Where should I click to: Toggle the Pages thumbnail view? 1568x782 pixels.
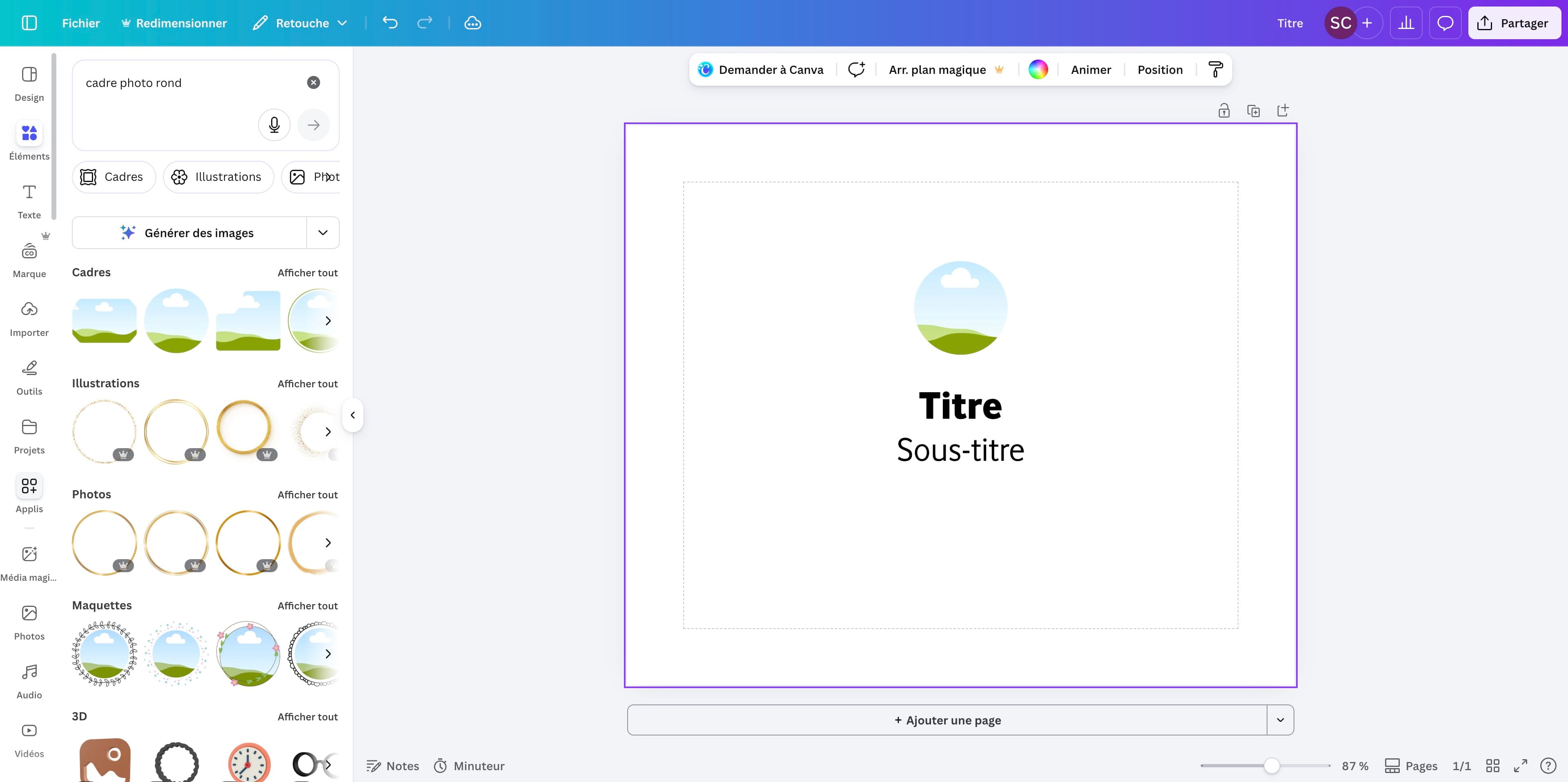pyautogui.click(x=1411, y=766)
